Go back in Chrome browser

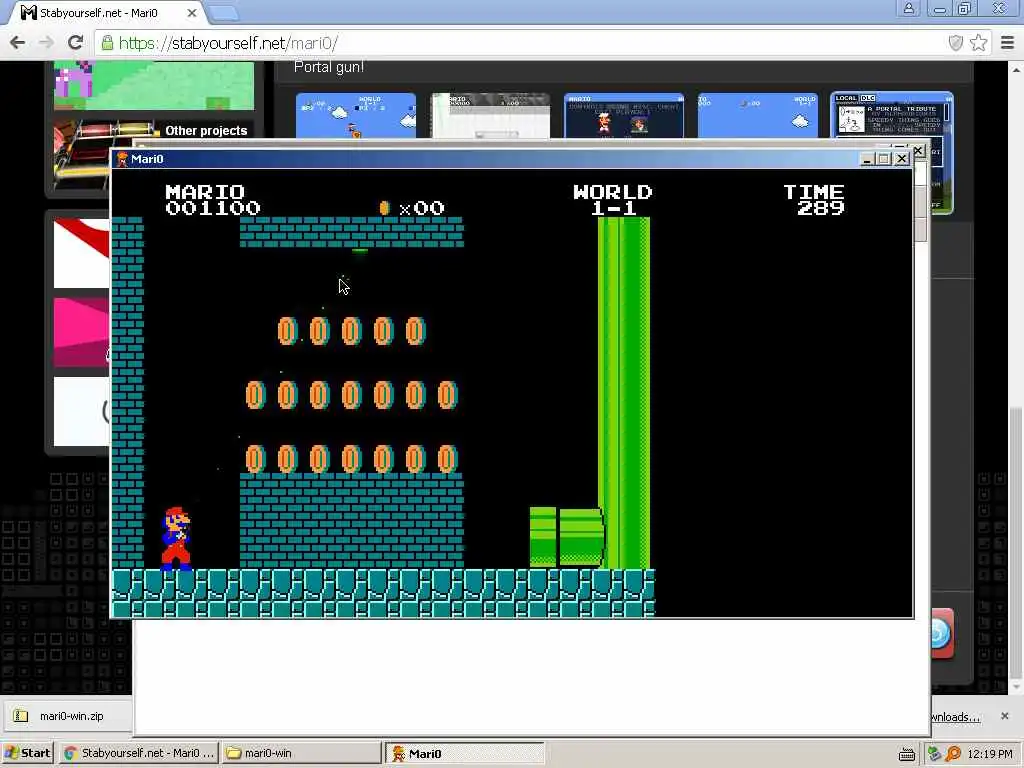click(18, 43)
